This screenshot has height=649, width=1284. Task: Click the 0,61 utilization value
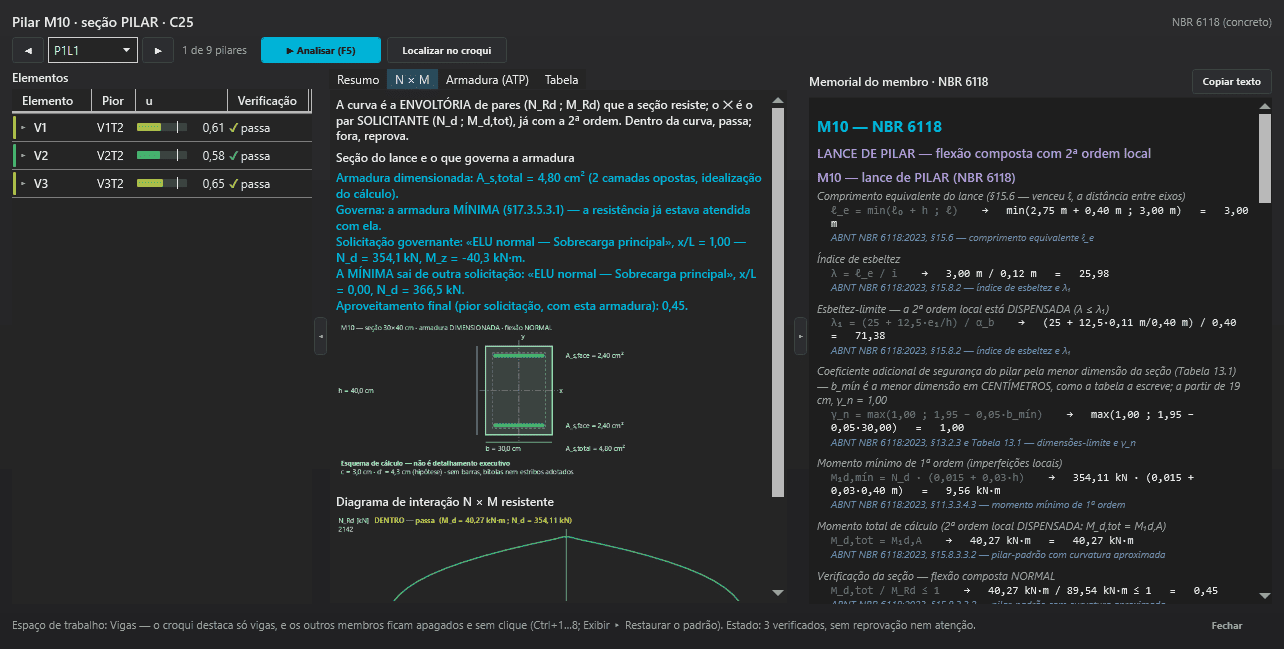tap(212, 128)
